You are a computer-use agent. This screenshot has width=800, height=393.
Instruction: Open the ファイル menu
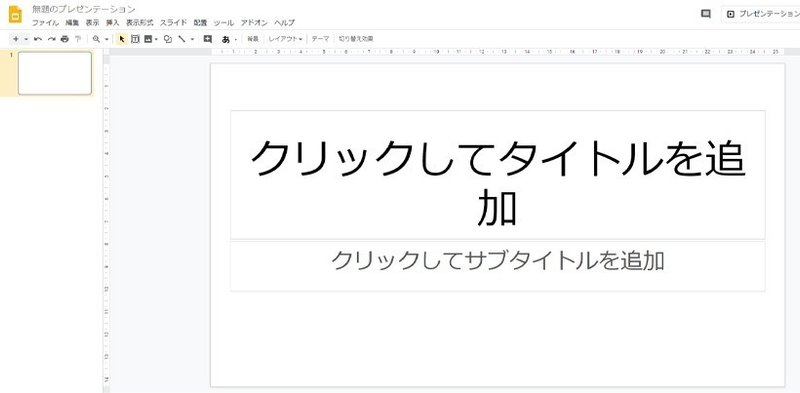coord(45,23)
